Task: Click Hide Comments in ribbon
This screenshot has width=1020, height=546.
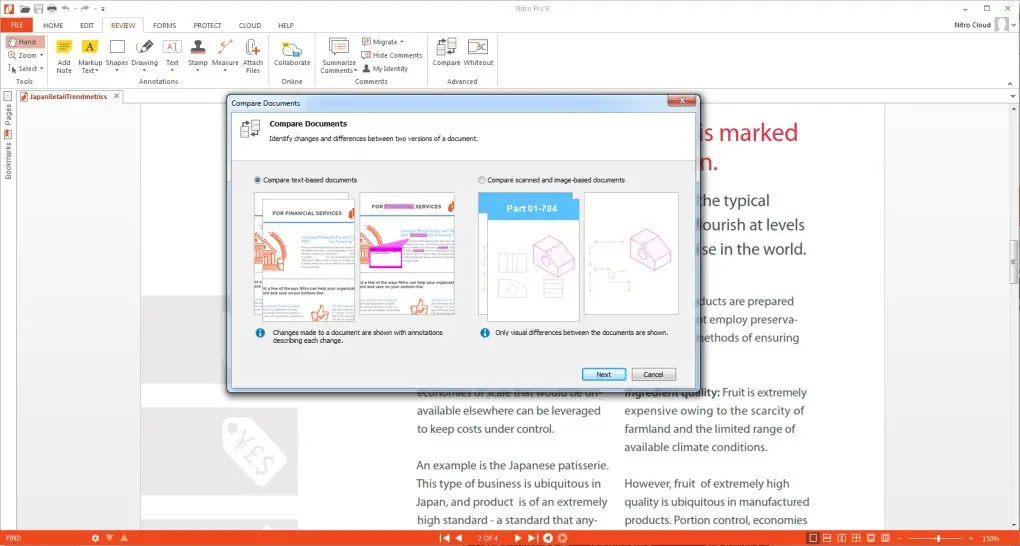Action: (392, 55)
